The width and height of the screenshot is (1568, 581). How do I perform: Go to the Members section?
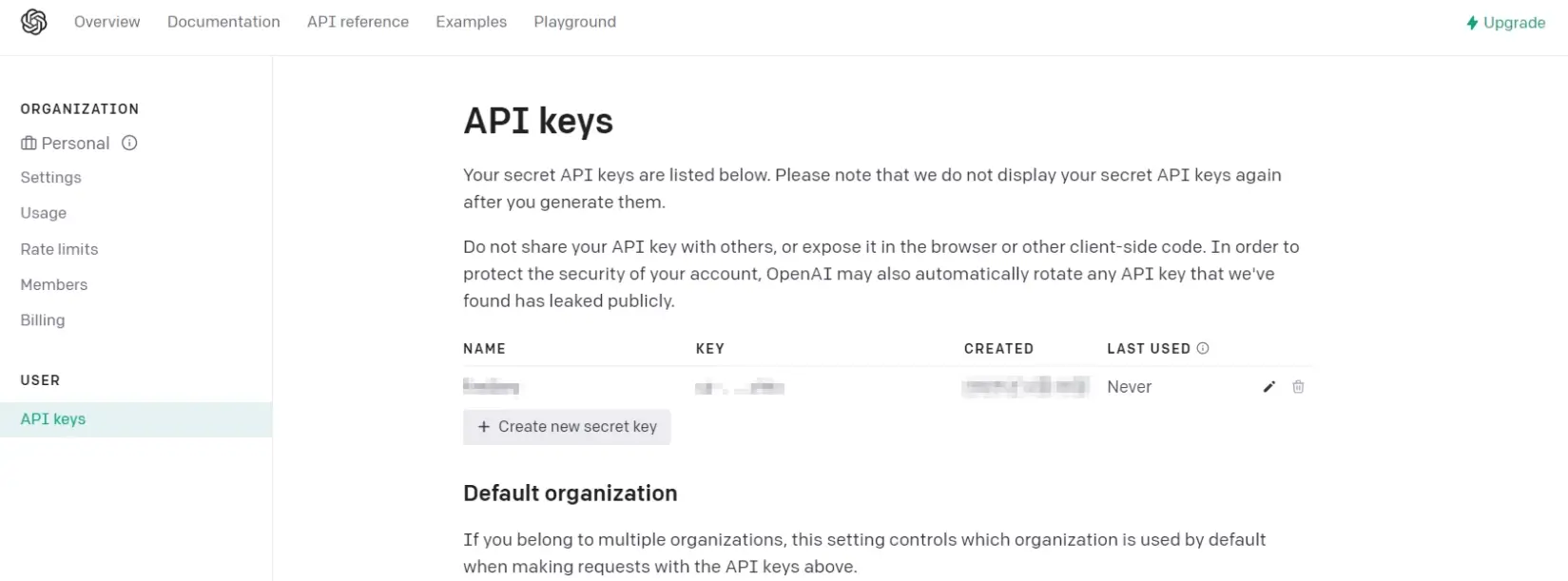pos(53,284)
